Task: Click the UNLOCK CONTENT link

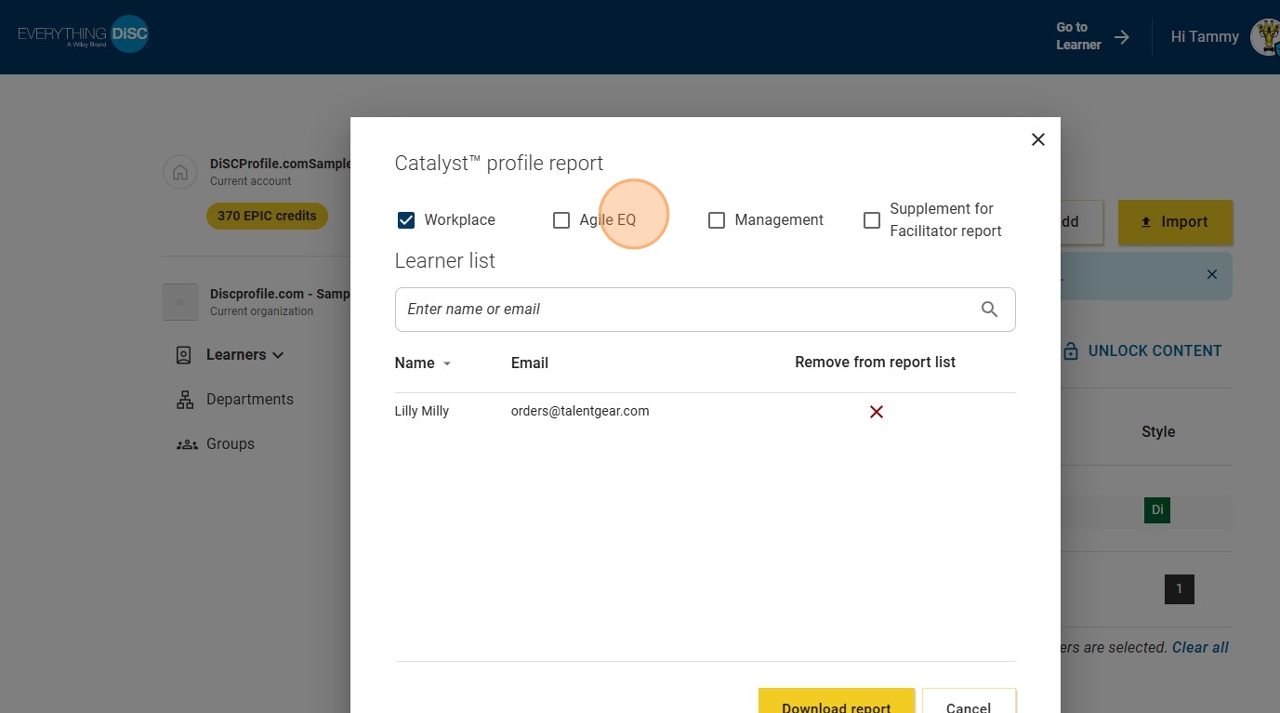Action: [1155, 351]
